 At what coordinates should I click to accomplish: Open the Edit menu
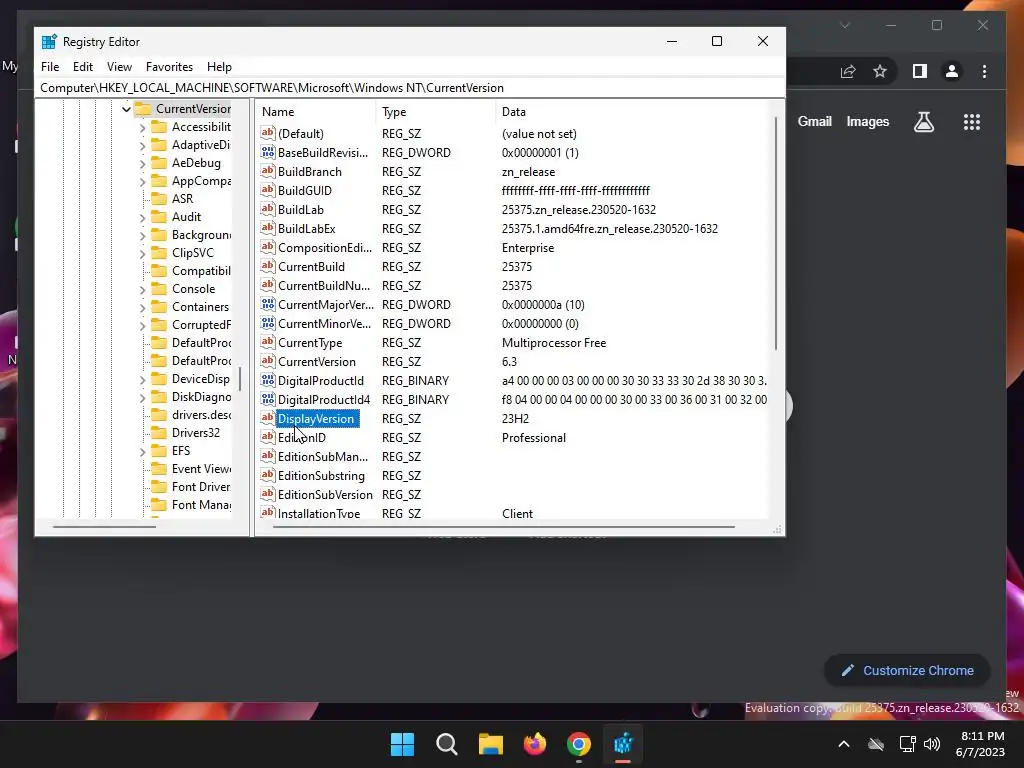click(x=83, y=67)
